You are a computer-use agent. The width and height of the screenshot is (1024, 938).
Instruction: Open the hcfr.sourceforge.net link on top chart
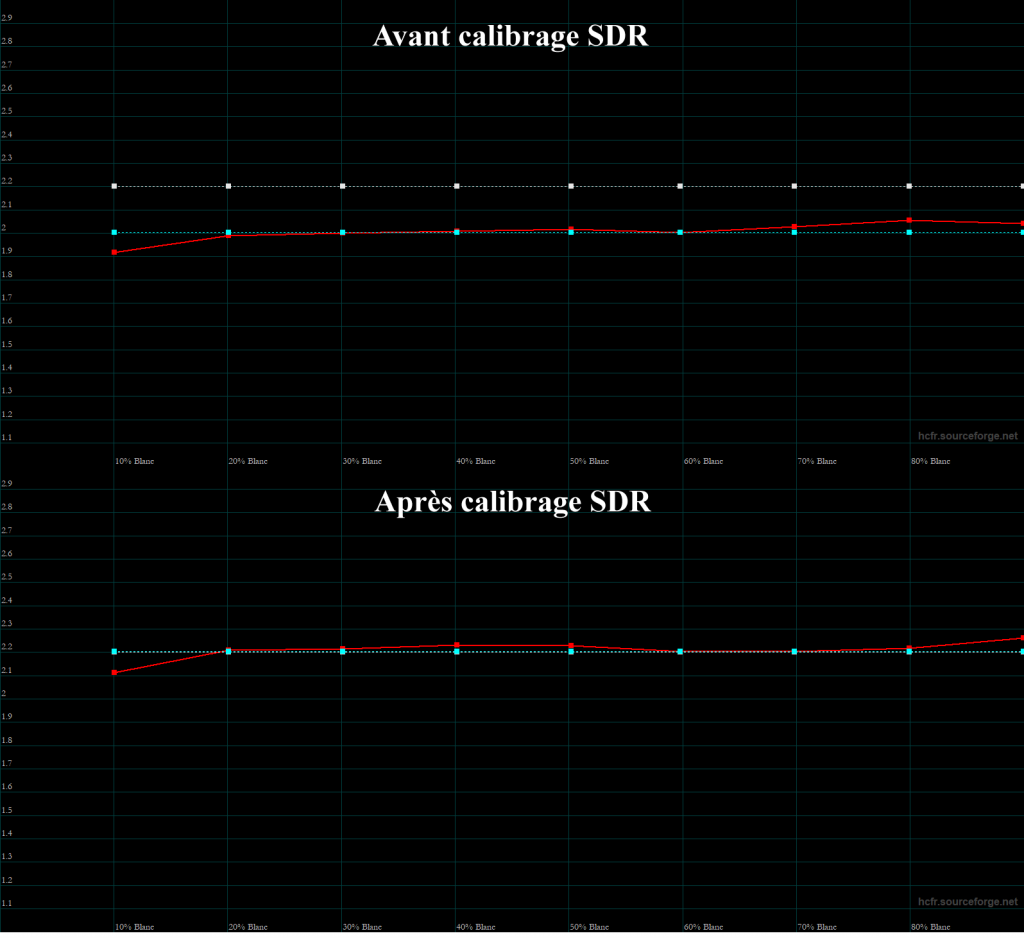[x=966, y=436]
